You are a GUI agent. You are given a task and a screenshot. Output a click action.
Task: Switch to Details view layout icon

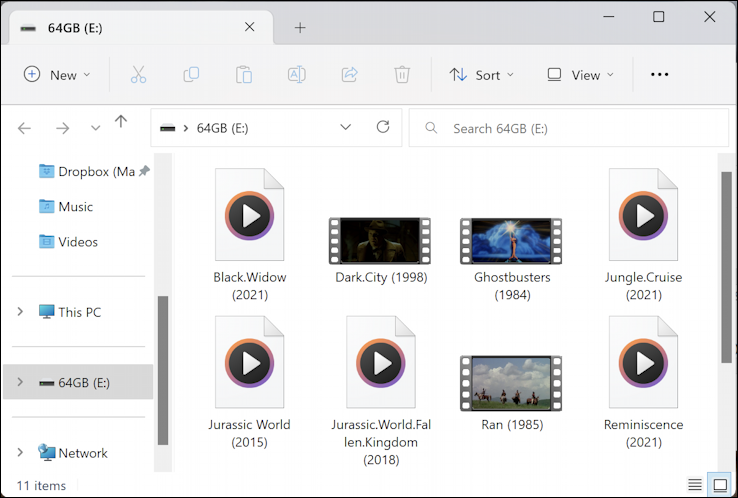tap(695, 484)
